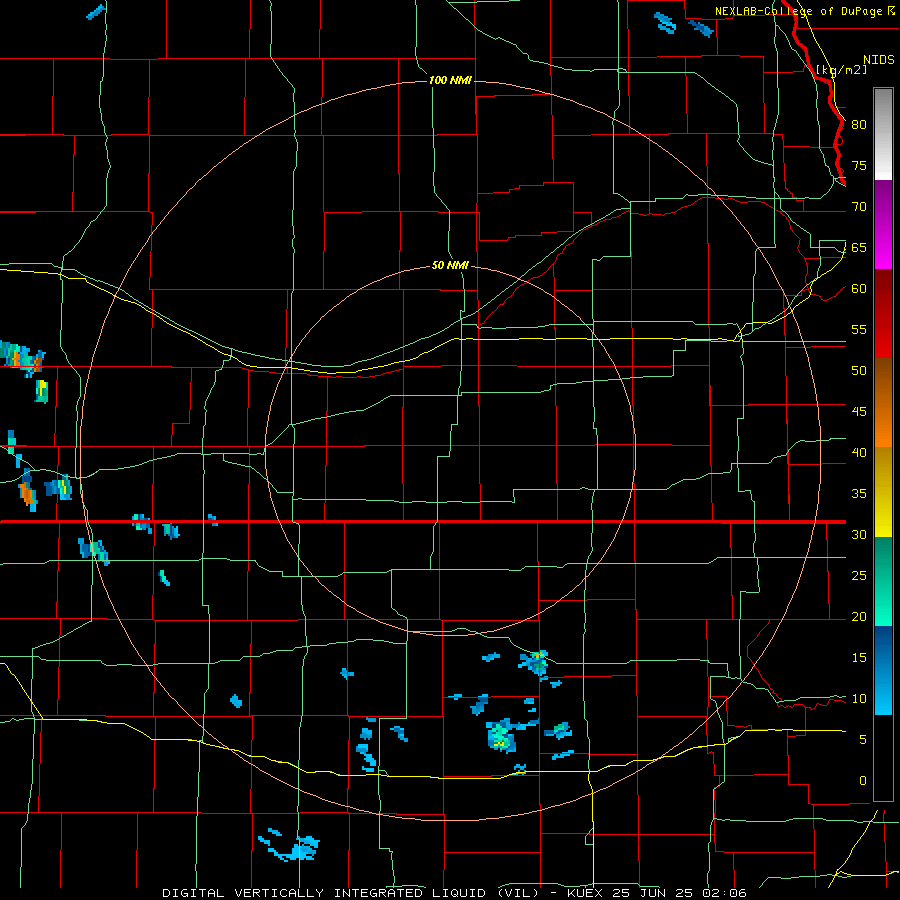This screenshot has height=900, width=900.
Task: Click the 0 value on the color scale
Action: pyautogui.click(x=863, y=781)
